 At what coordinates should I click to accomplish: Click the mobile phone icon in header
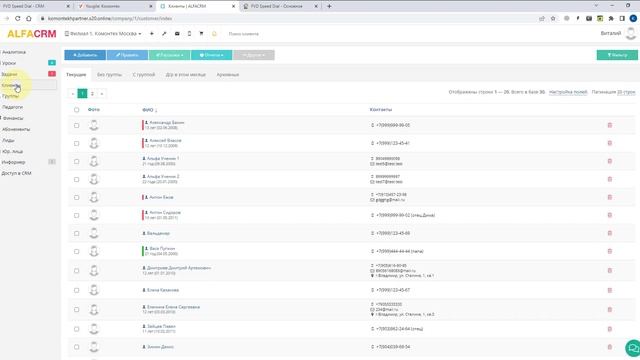coord(189,33)
